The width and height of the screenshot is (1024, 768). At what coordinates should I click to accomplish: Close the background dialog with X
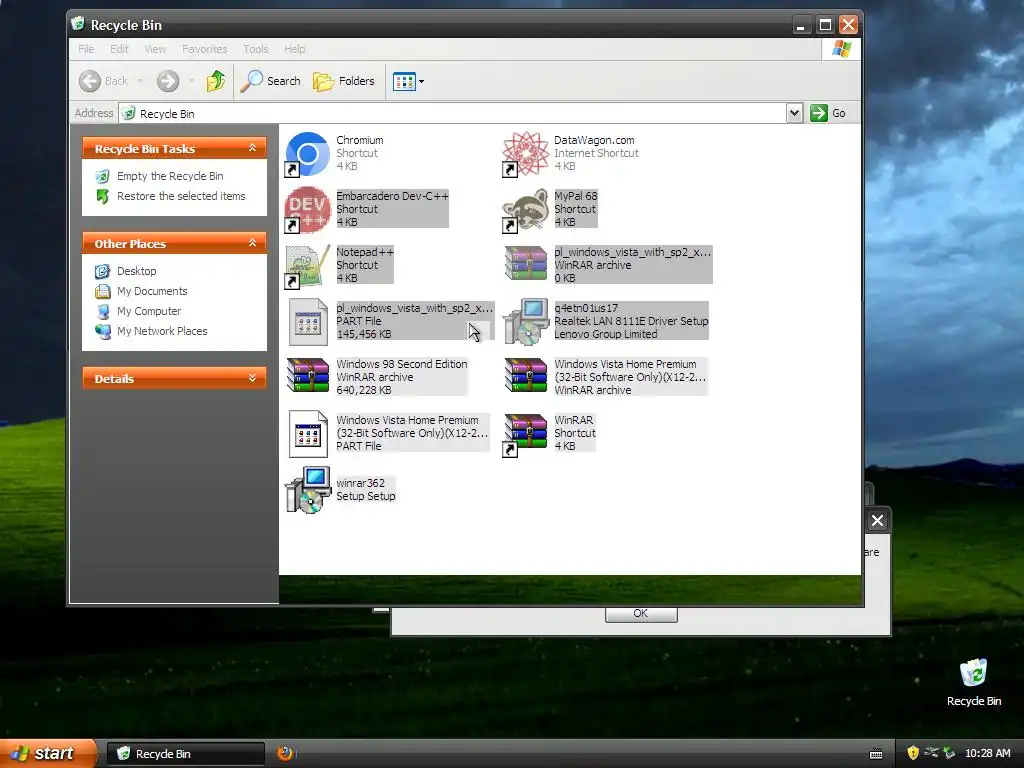point(877,520)
